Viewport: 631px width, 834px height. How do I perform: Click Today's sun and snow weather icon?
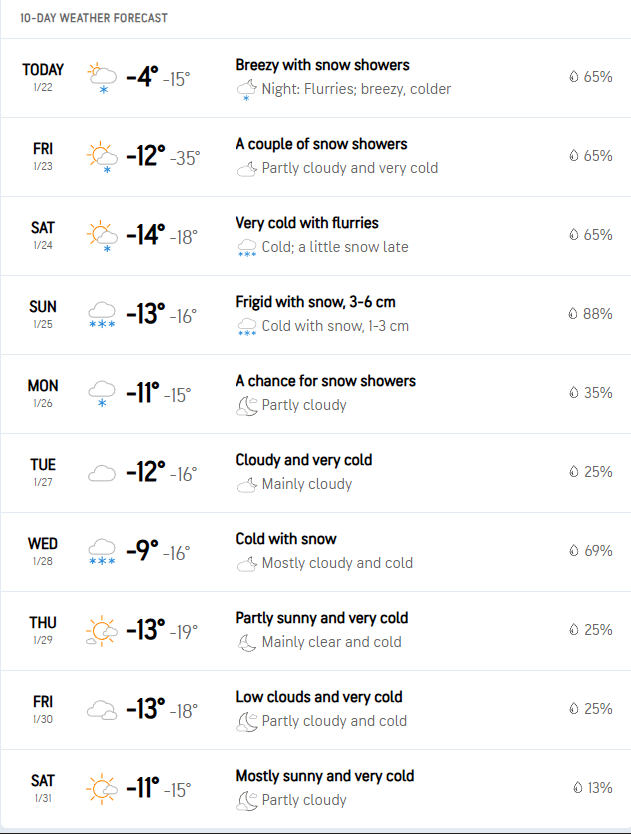[102, 77]
